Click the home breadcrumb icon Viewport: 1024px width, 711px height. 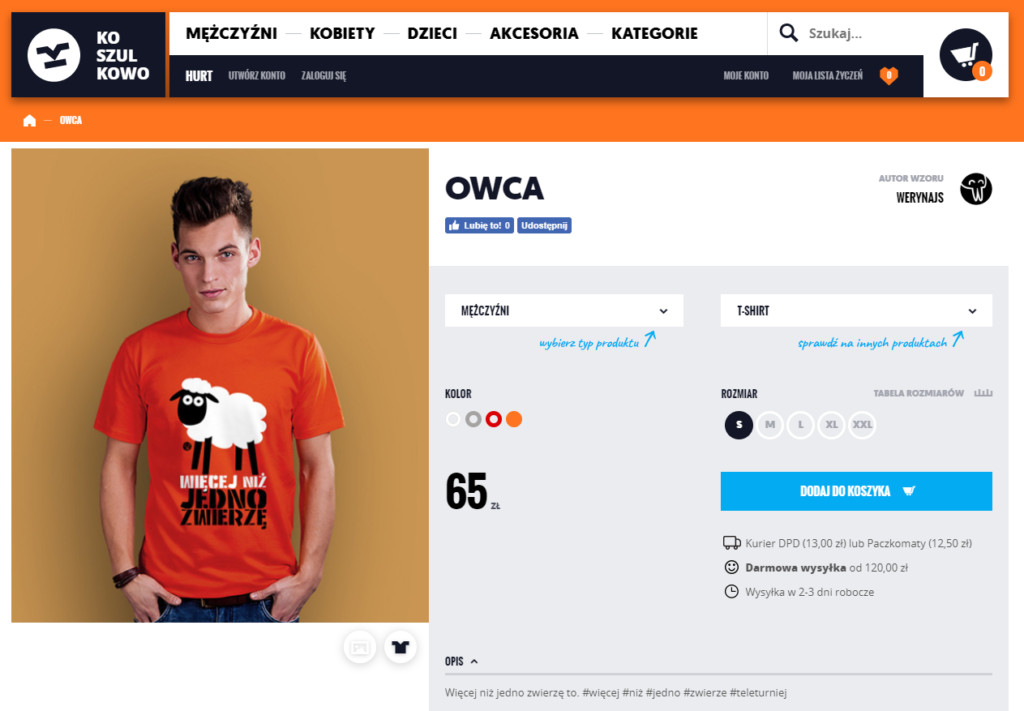pos(29,120)
